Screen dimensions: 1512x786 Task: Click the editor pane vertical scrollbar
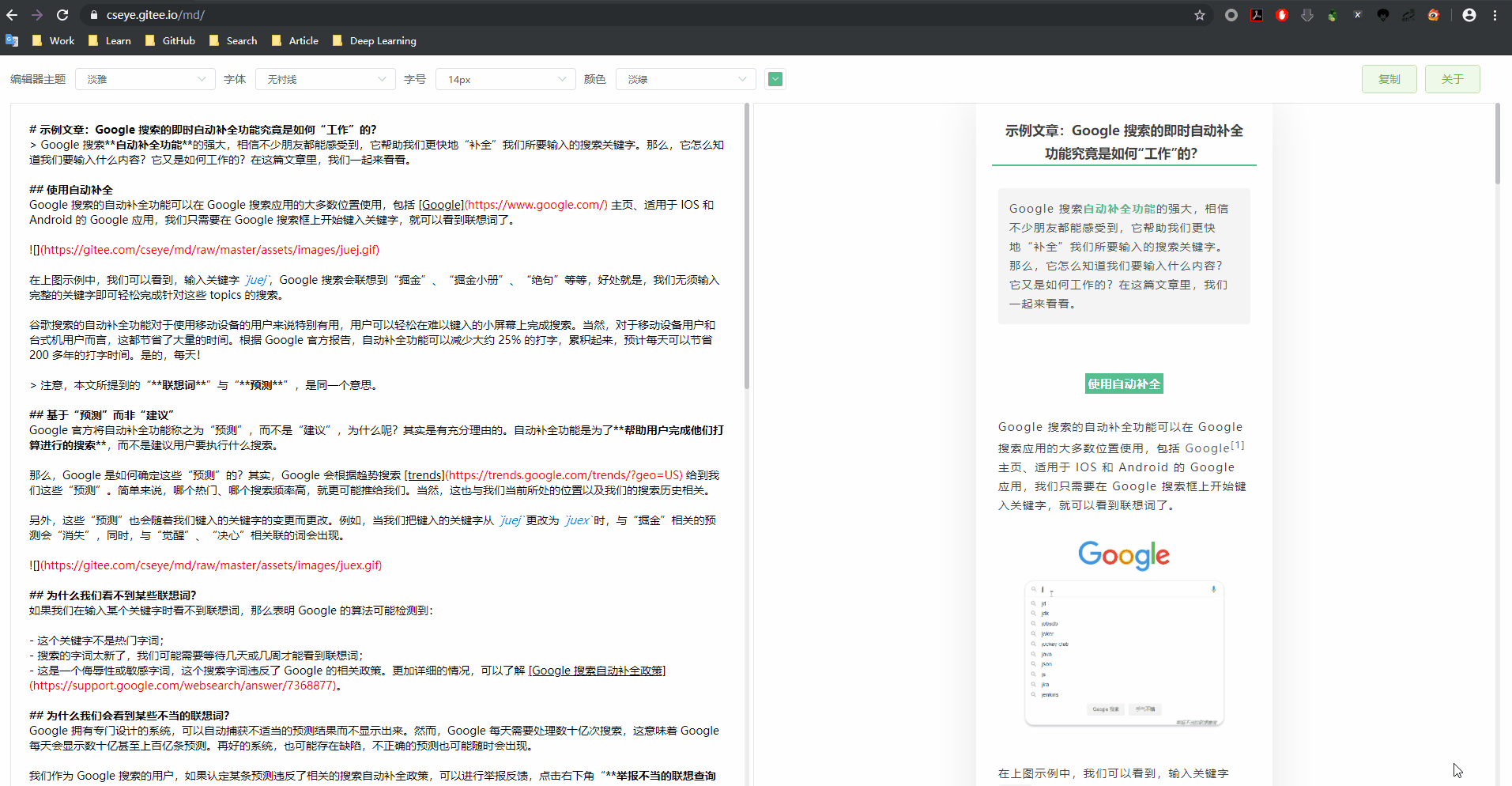click(x=746, y=245)
